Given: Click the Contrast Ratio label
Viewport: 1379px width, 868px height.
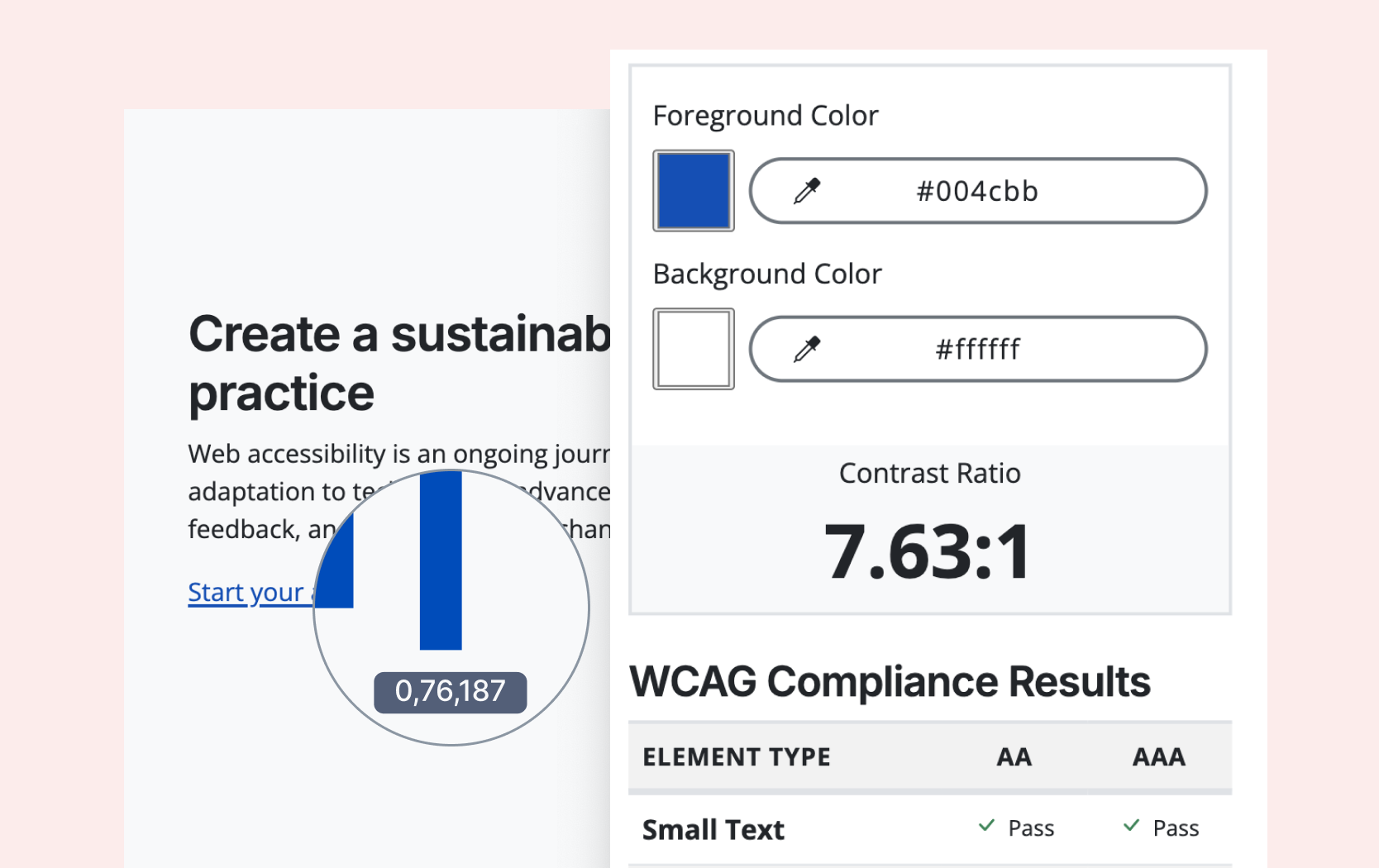Looking at the screenshot, I should click(929, 474).
